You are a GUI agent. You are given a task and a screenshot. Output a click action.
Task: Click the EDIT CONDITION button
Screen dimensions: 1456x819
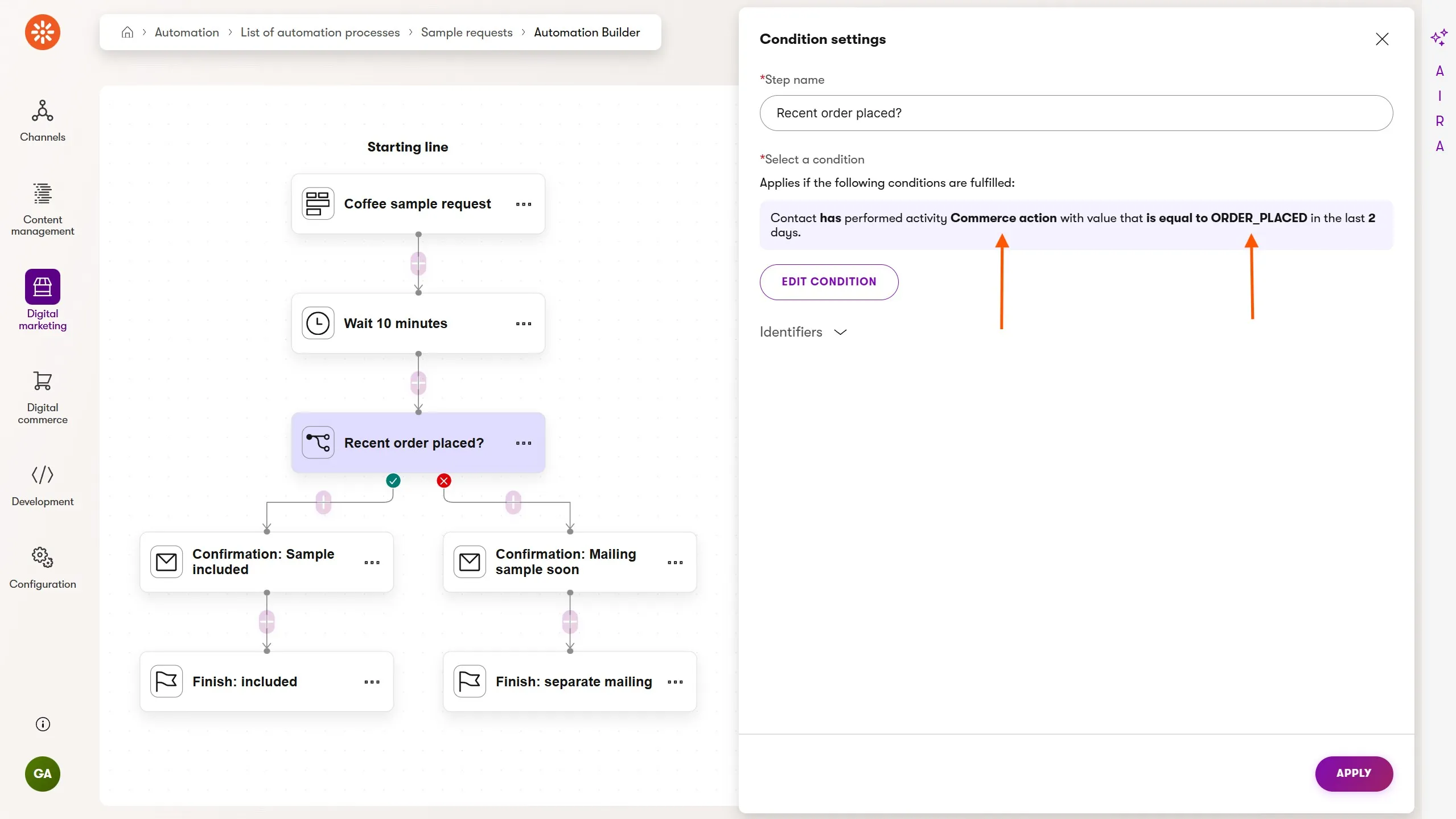click(x=828, y=281)
